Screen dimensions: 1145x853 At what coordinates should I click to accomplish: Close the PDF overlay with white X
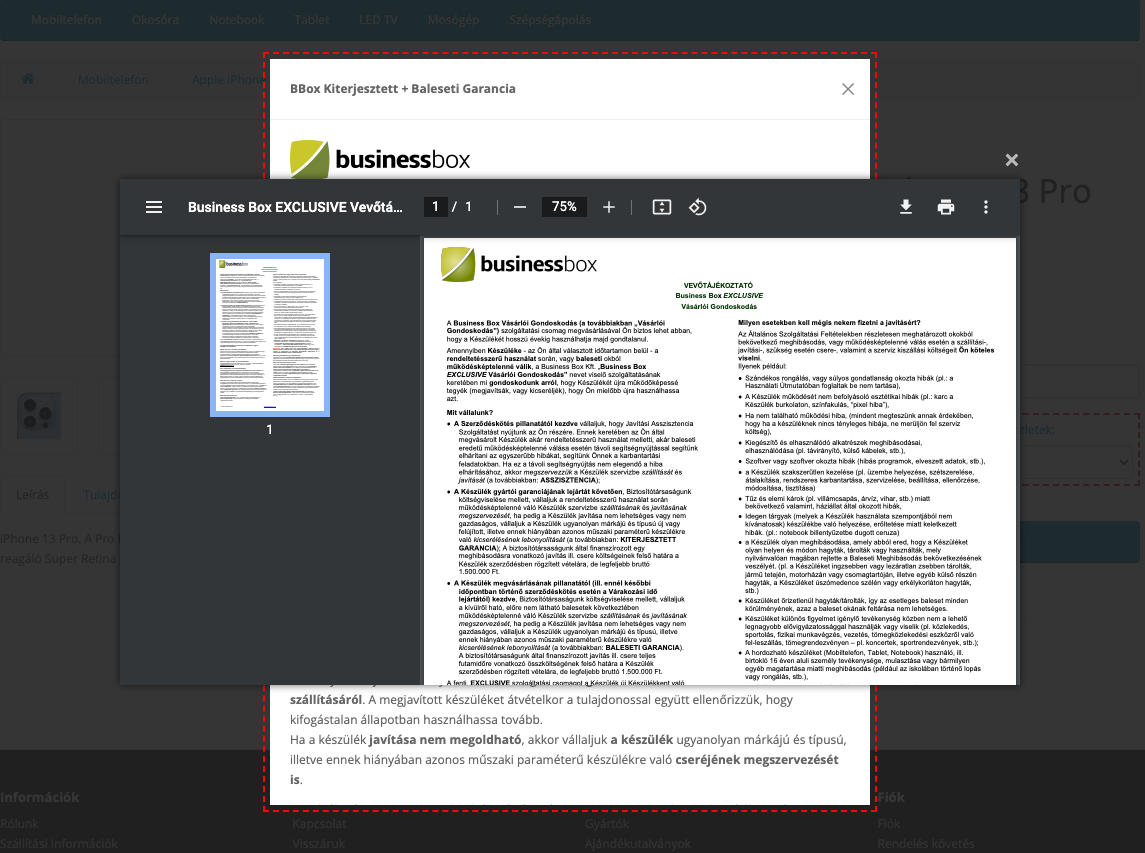[x=1011, y=160]
